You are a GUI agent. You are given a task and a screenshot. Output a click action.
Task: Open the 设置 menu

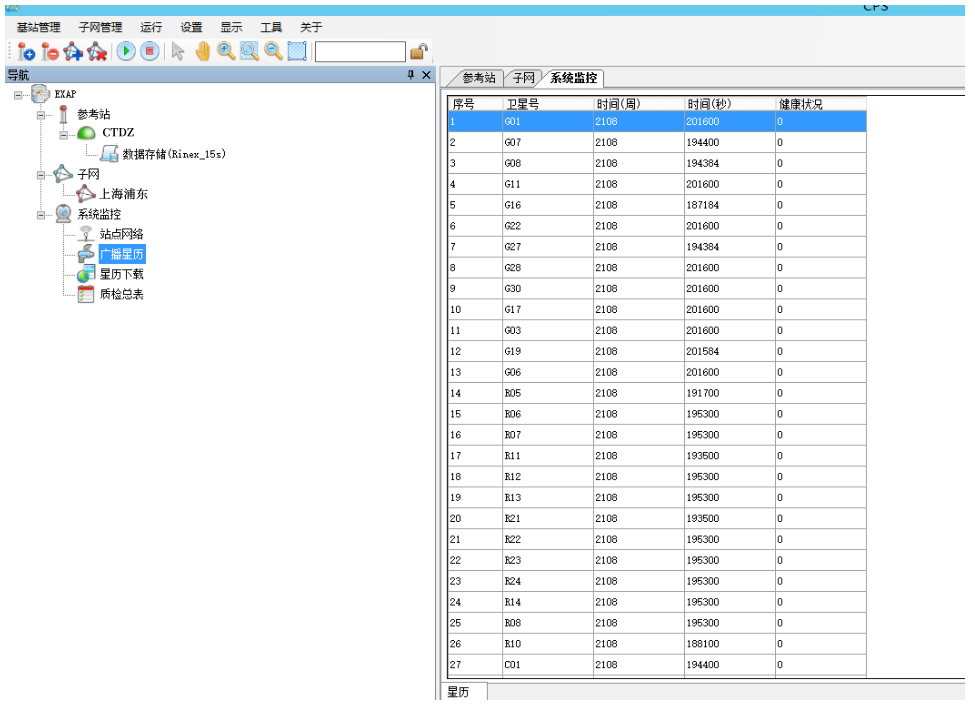(192, 27)
